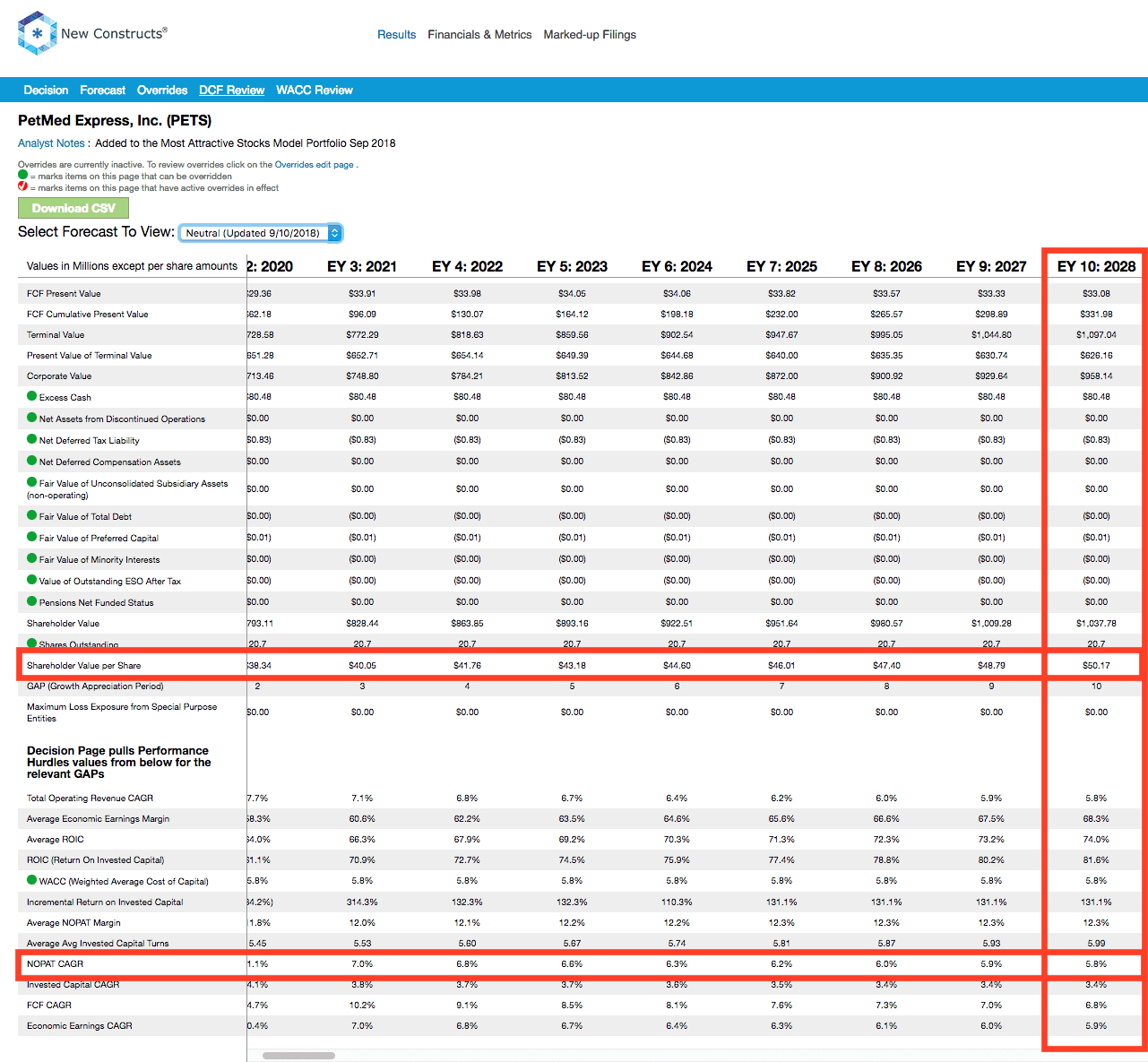Follow the Overrides edit page link

[x=315, y=165]
